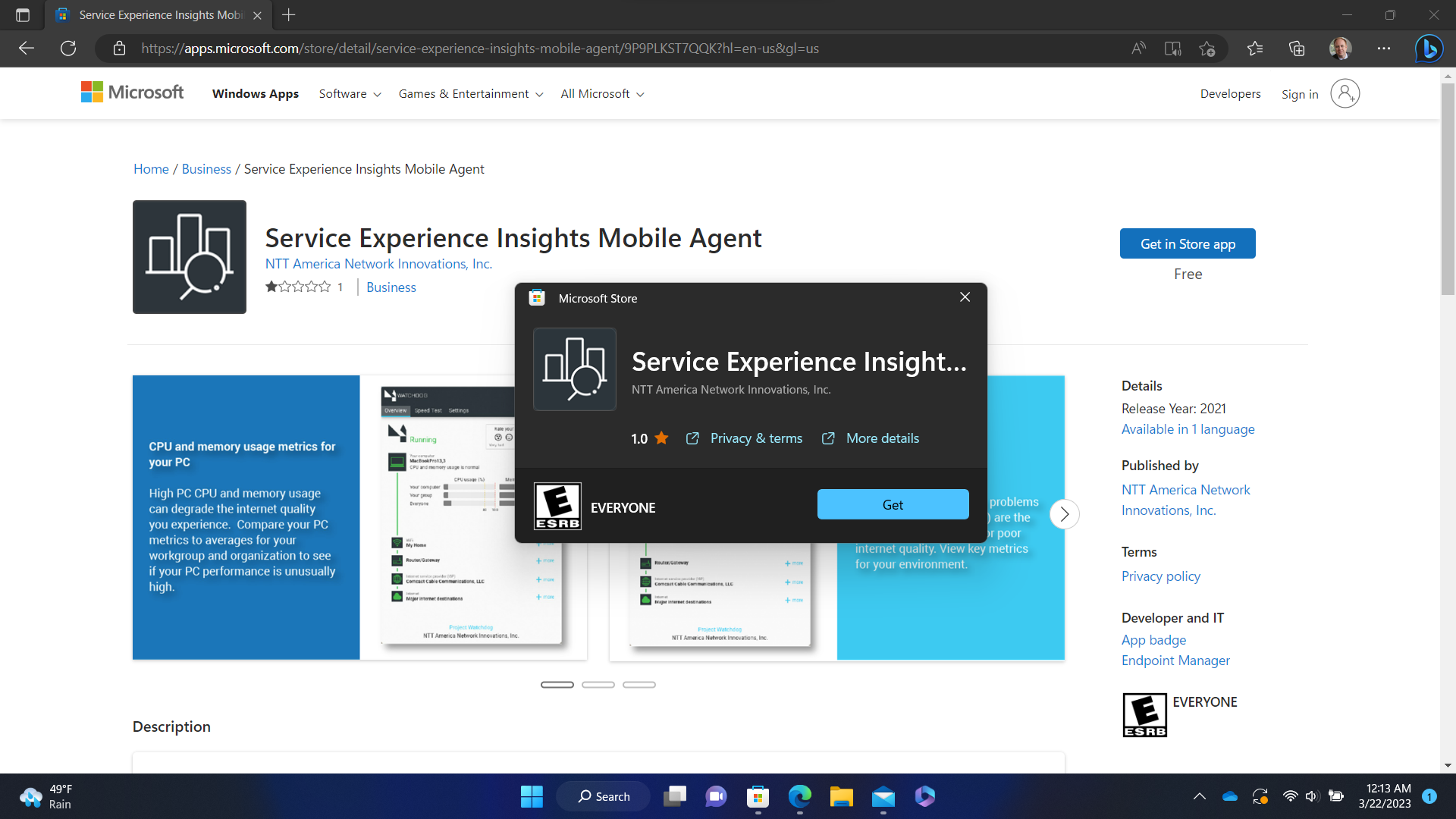Screen dimensions: 1456x819
Task: Open the Endpoint Manager link
Action: 1175,661
